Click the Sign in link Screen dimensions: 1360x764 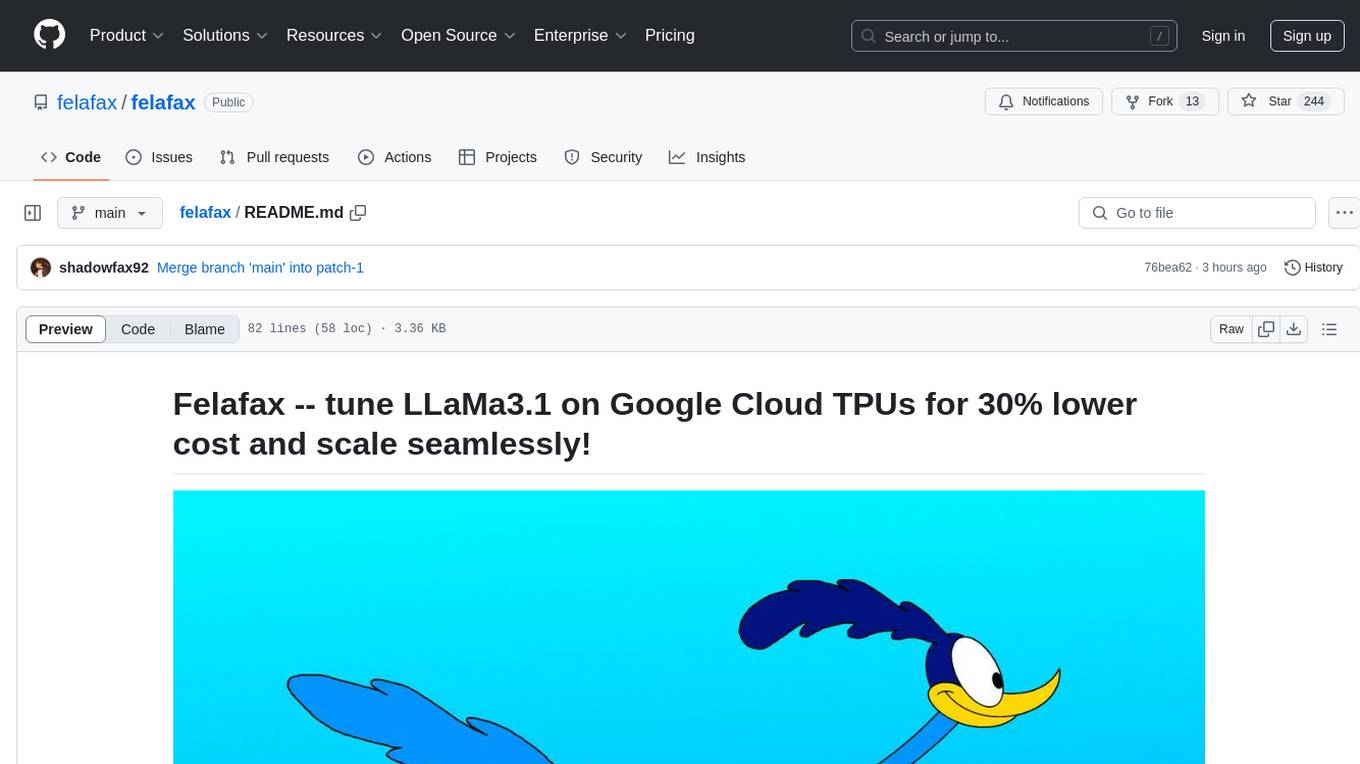pos(1223,36)
